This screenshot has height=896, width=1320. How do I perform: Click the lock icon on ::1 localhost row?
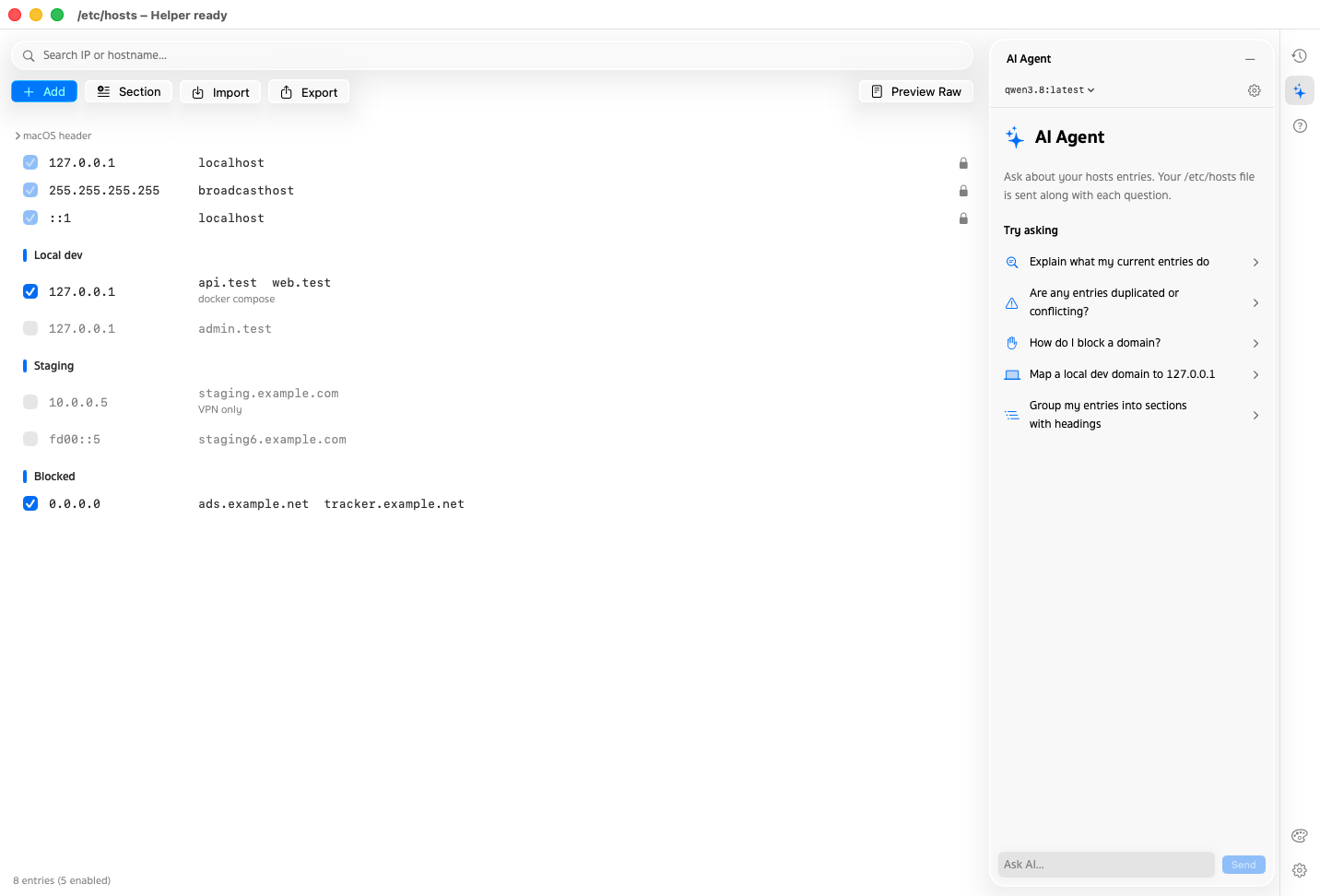click(x=963, y=218)
